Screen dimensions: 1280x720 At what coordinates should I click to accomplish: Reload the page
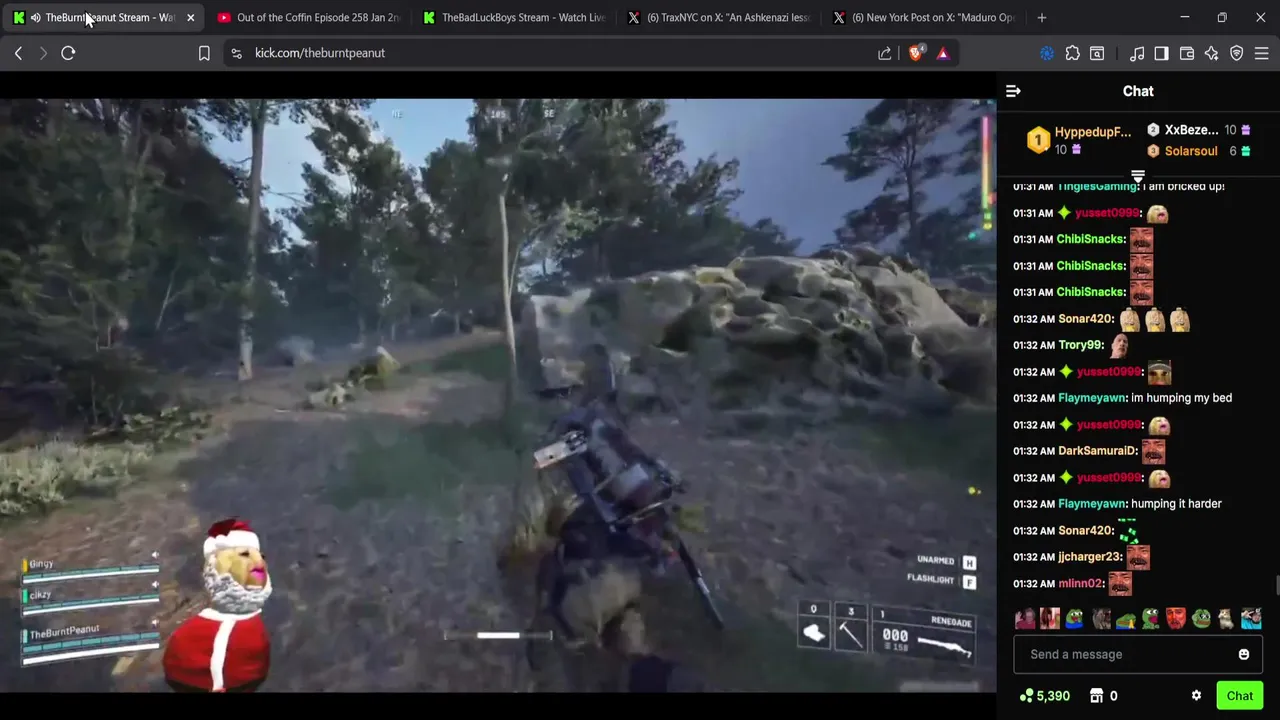[68, 53]
